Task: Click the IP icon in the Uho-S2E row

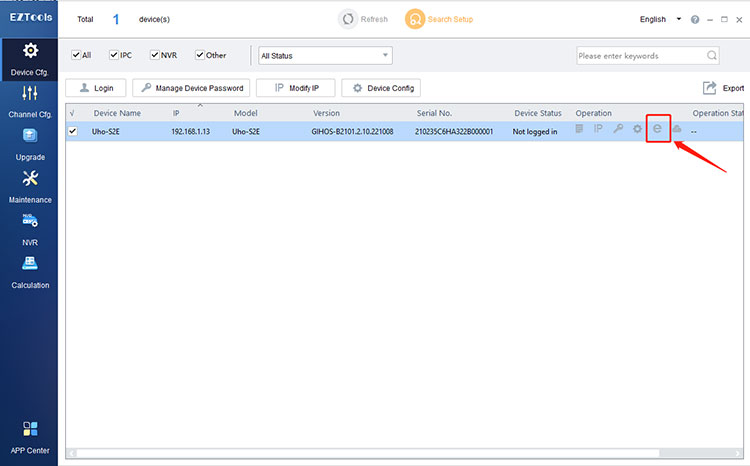Action: (x=598, y=129)
